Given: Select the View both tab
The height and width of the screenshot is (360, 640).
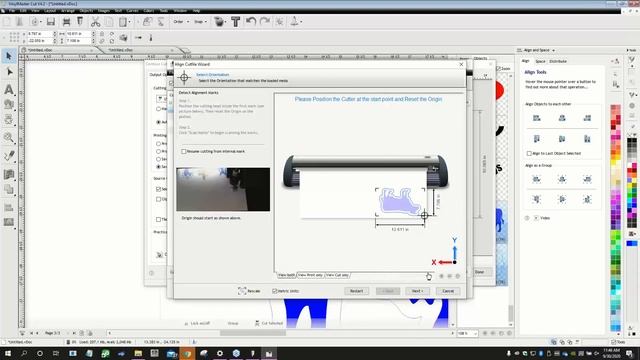Looking at the screenshot, I should (287, 275).
